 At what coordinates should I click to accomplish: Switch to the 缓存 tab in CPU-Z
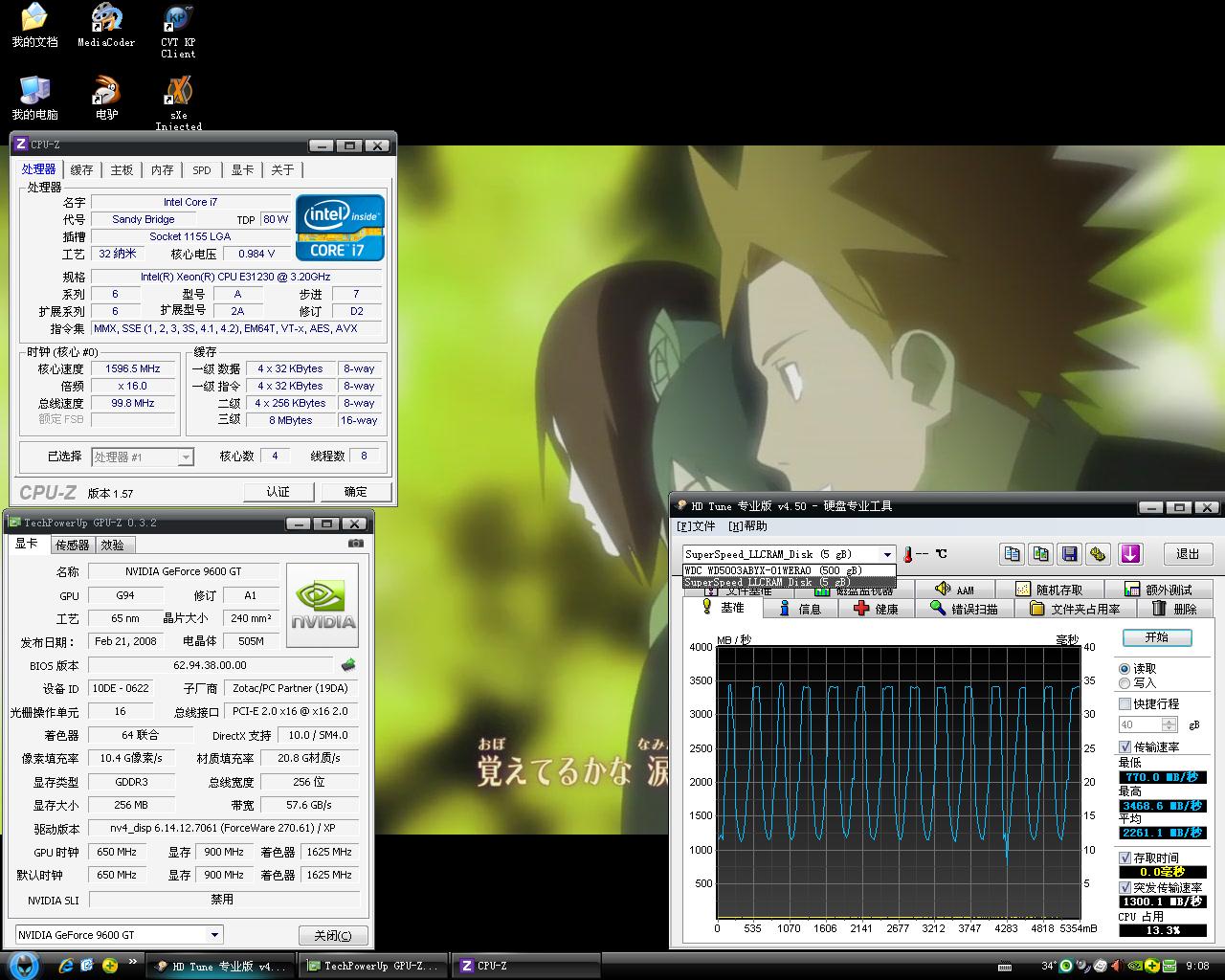tap(81, 169)
